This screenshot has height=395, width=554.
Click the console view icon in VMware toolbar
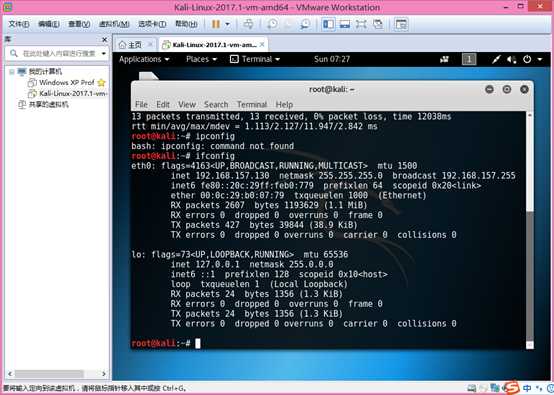tap(401, 24)
